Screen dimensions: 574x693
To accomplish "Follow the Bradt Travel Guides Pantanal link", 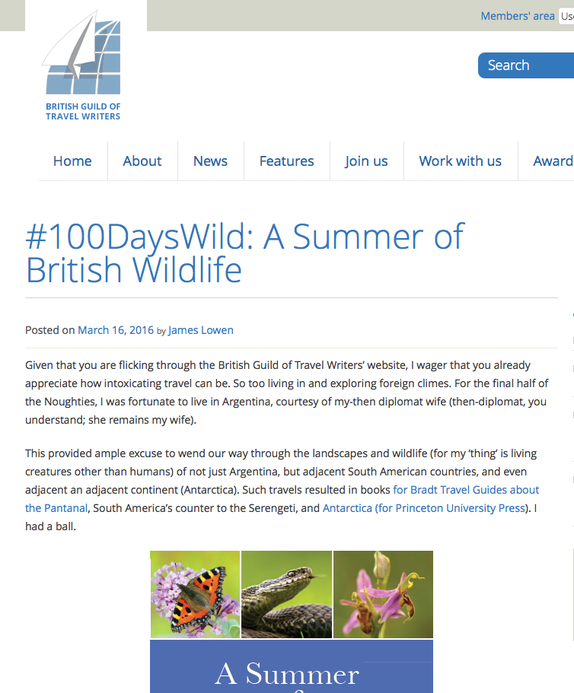I will pos(282,499).
